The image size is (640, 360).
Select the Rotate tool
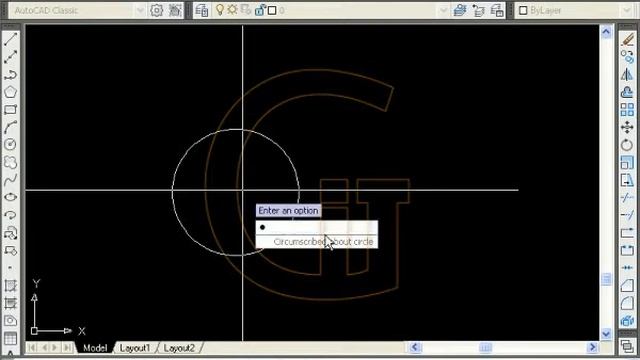point(627,144)
